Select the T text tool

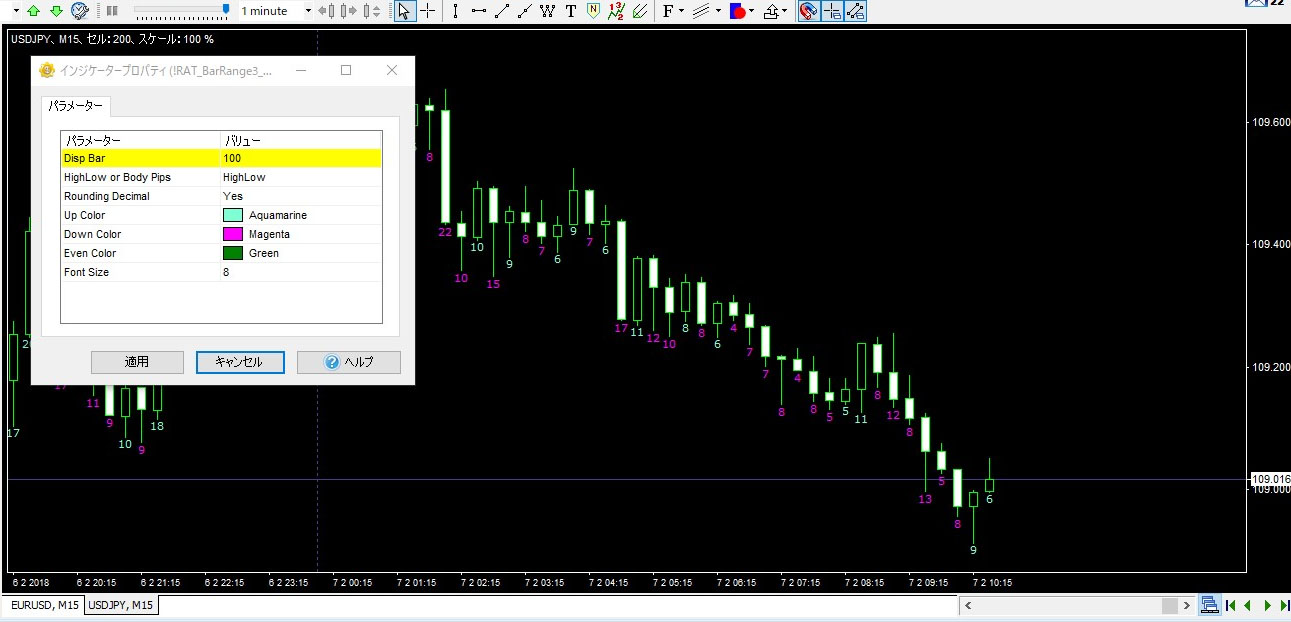pos(571,11)
